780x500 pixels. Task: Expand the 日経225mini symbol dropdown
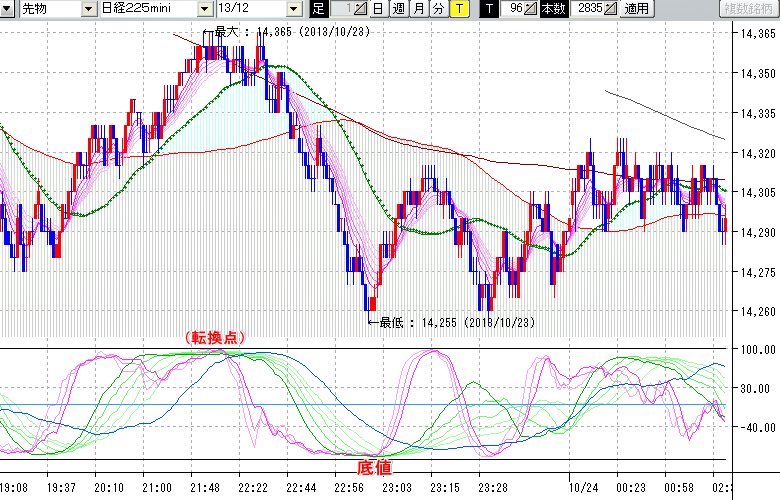pos(204,9)
